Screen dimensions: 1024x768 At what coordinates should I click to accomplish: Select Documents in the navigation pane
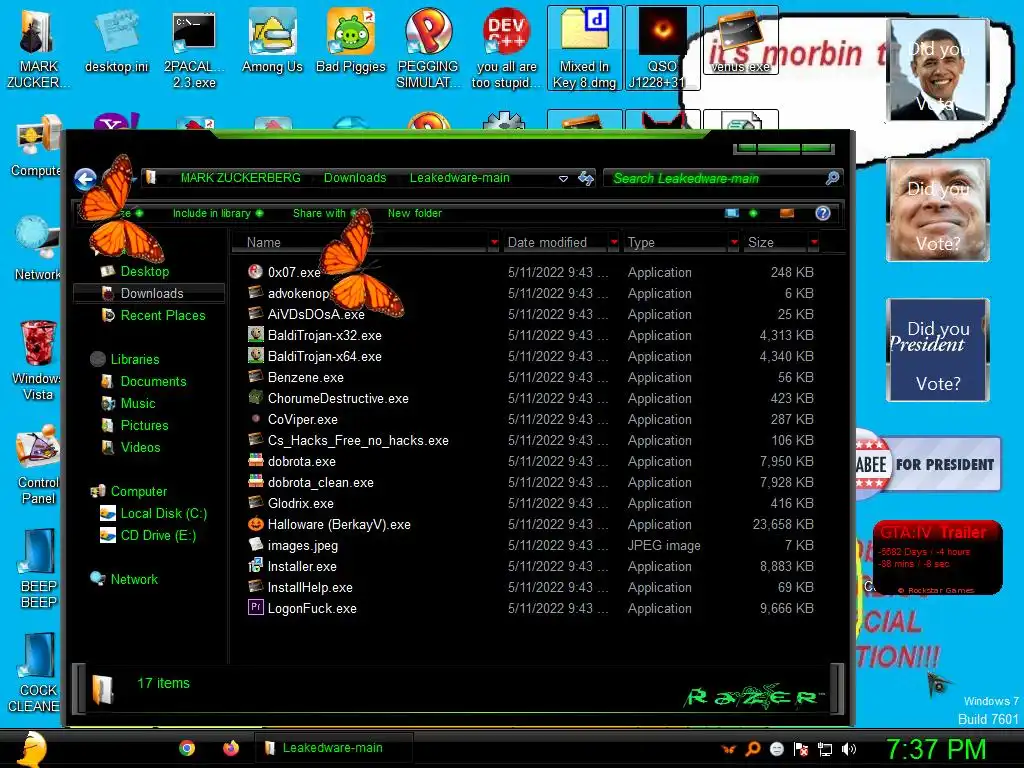tap(153, 381)
